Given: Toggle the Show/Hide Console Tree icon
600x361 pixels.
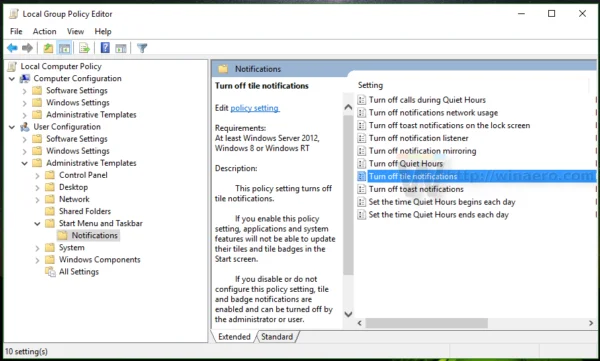Looking at the screenshot, I should [64, 48].
